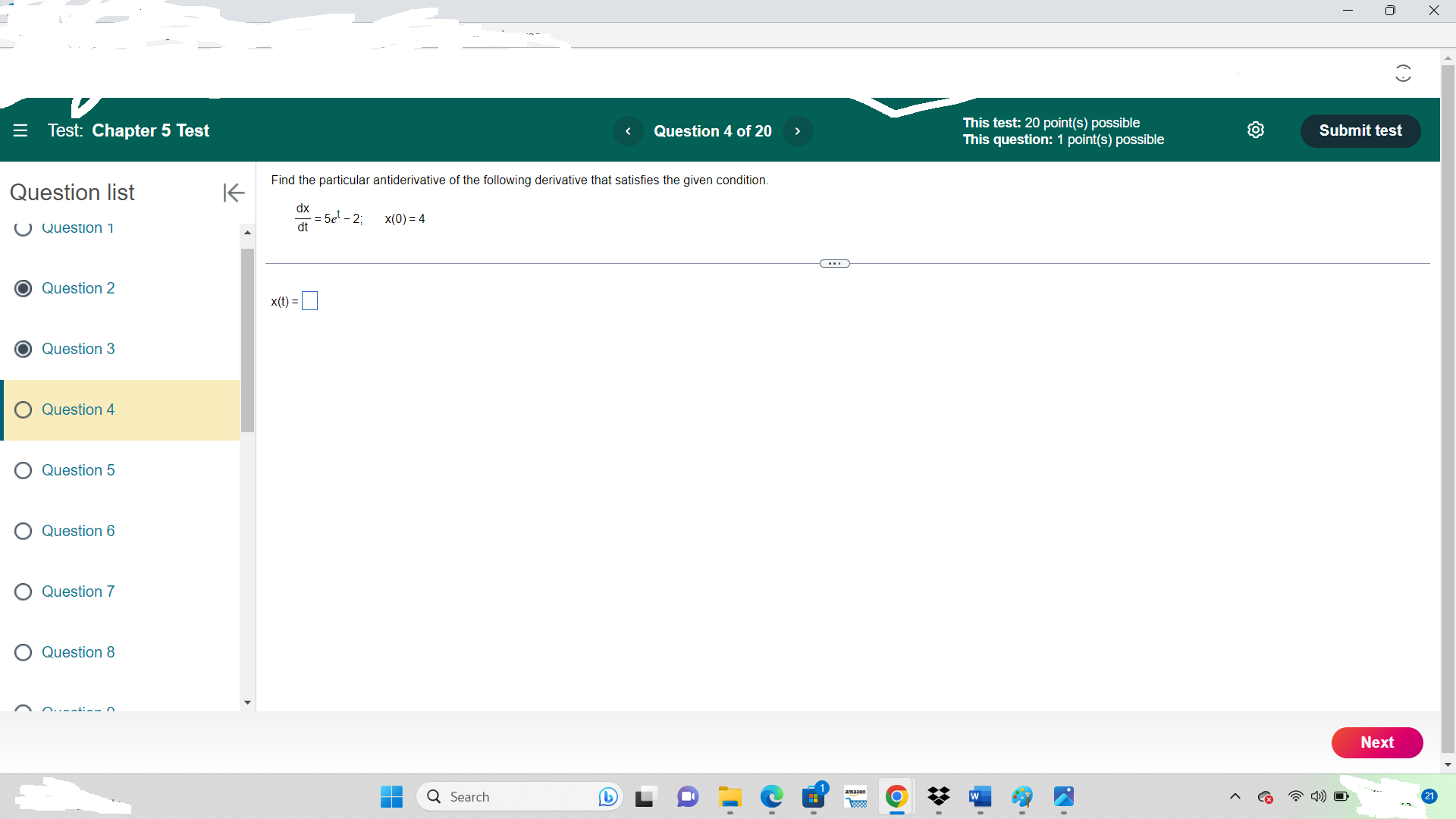Click the x(t) answer input box
Image resolution: width=1456 pixels, height=819 pixels.
(x=309, y=300)
